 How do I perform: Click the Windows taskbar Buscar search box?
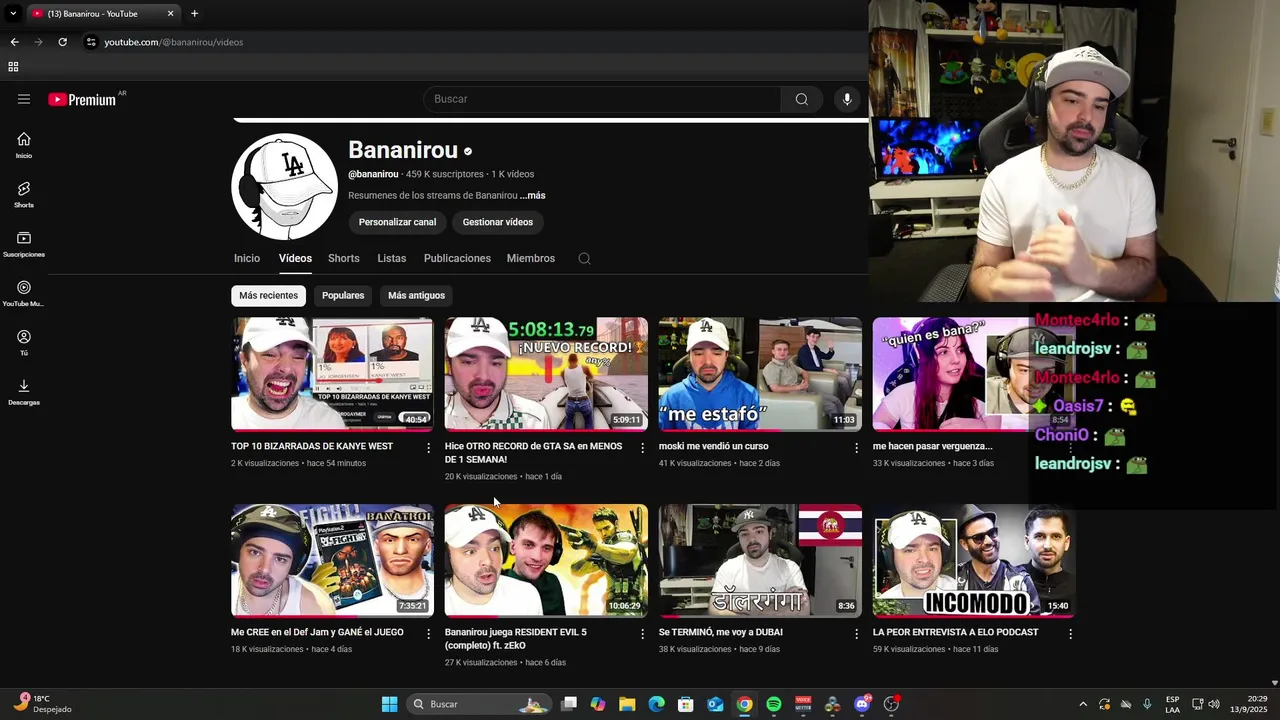coord(480,704)
